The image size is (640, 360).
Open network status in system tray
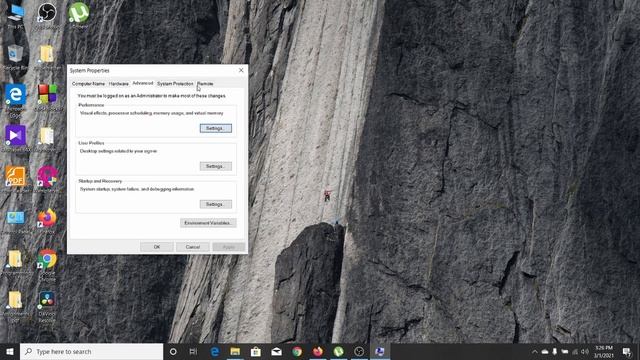[x=575, y=351]
